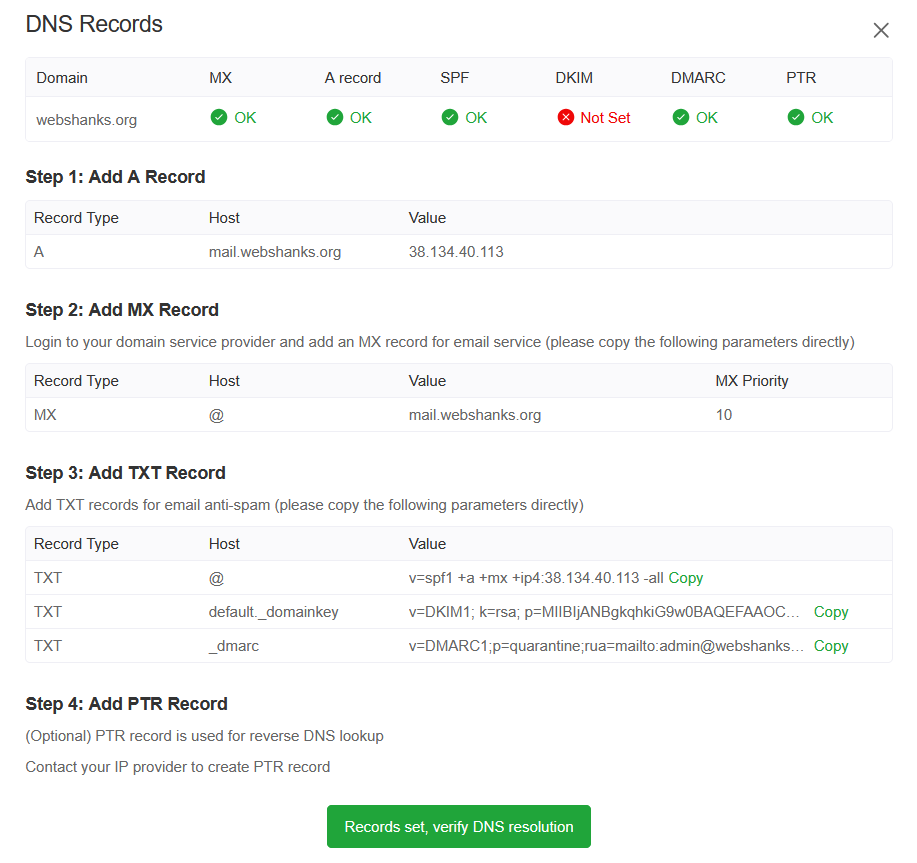Click the DKIM red Not Set icon
Image resolution: width=917 pixels, height=863 pixels.
tap(566, 118)
